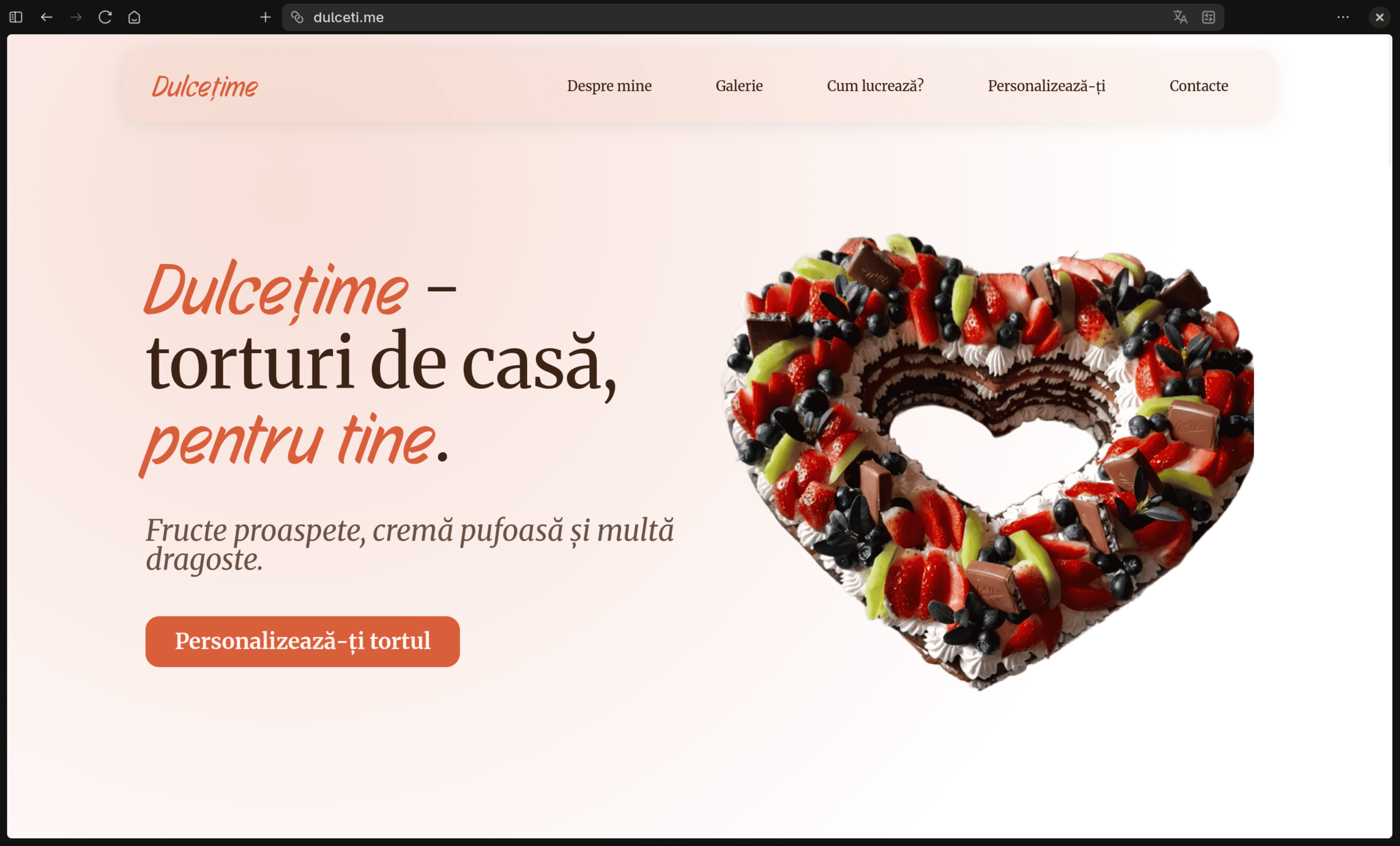Select the Cum lucrează? nav link

875,86
